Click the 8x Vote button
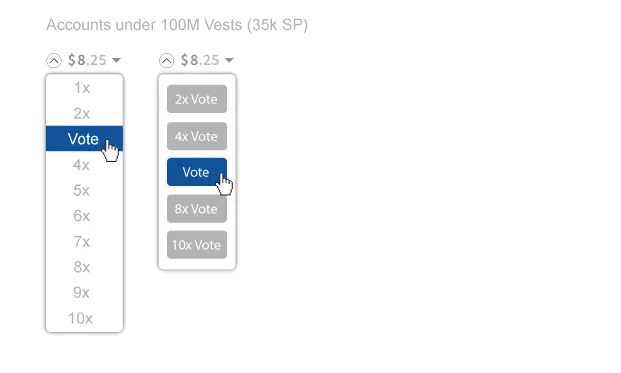This screenshot has height=373, width=621. 197,209
